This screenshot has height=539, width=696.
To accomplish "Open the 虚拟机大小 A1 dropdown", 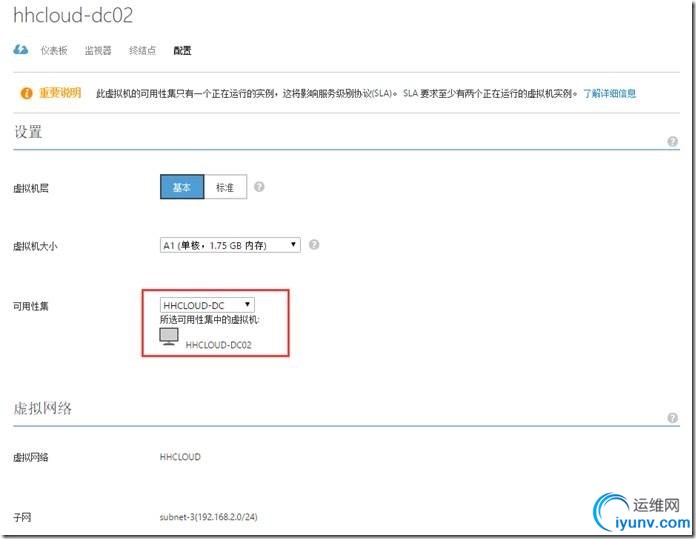I will pos(230,245).
